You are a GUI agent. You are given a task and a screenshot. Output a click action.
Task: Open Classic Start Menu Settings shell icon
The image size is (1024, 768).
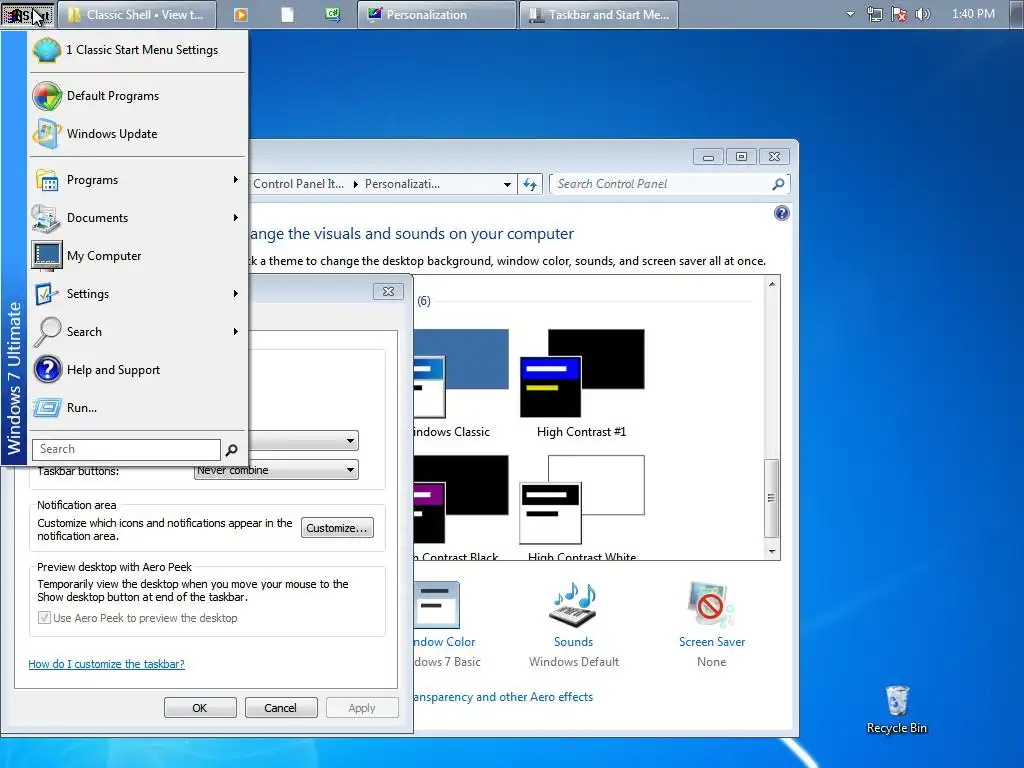pos(47,50)
